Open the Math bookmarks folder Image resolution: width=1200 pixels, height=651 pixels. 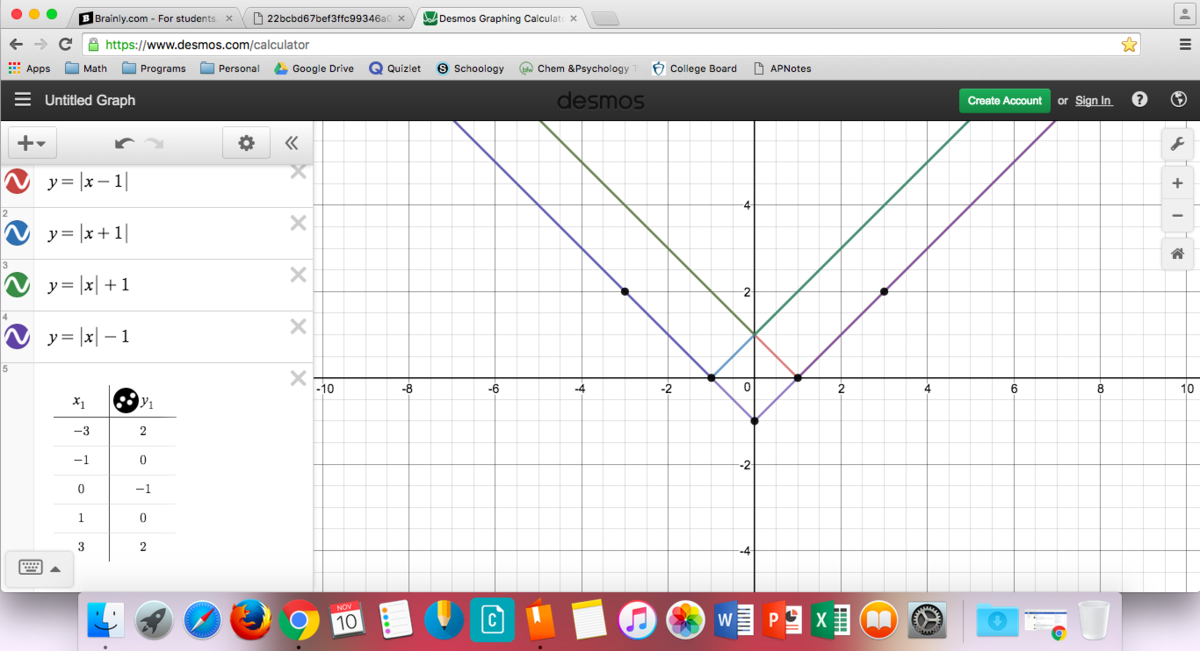tap(86, 68)
